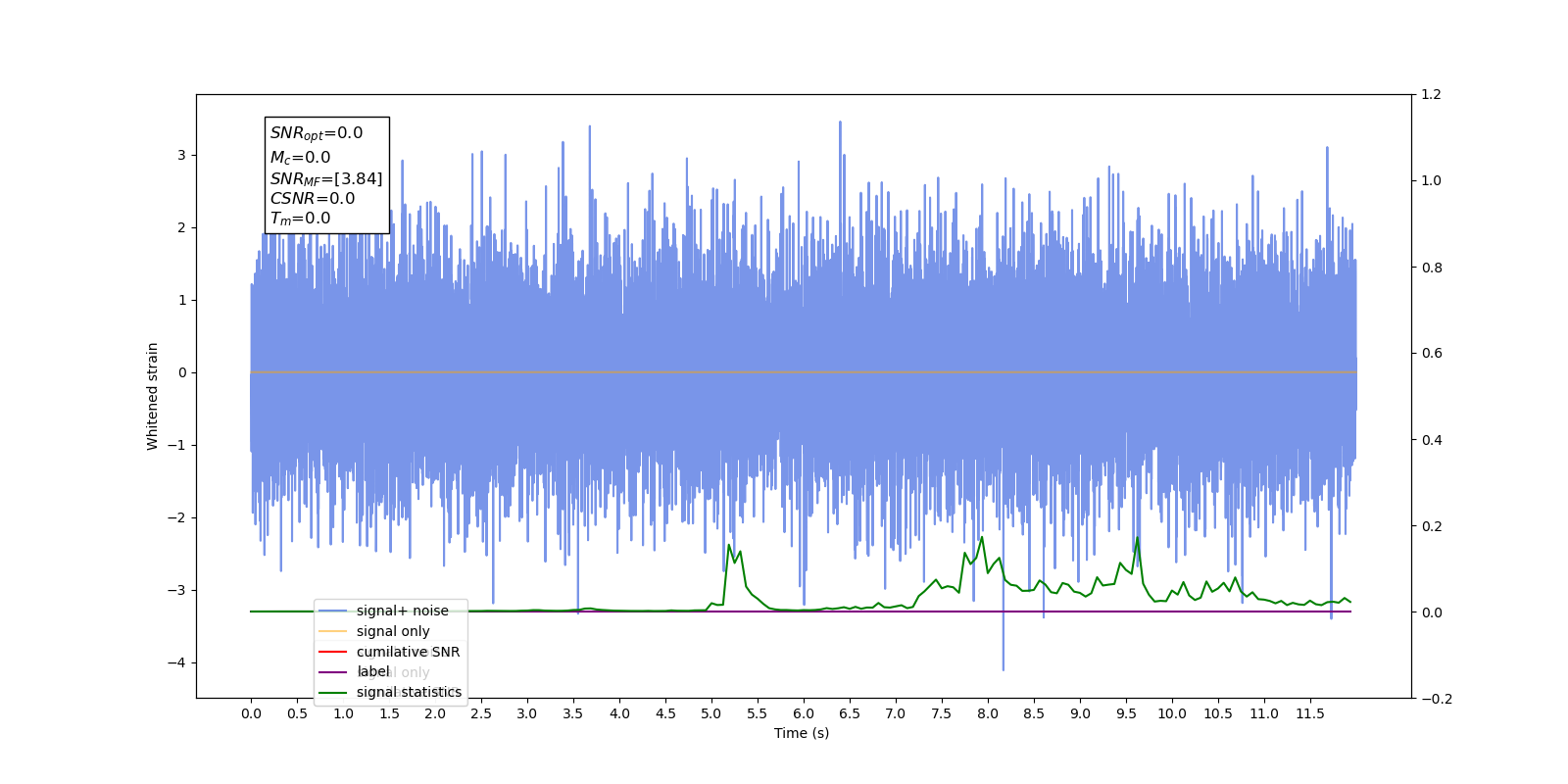Click the 0.2 tick on right axis

[x=1432, y=526]
